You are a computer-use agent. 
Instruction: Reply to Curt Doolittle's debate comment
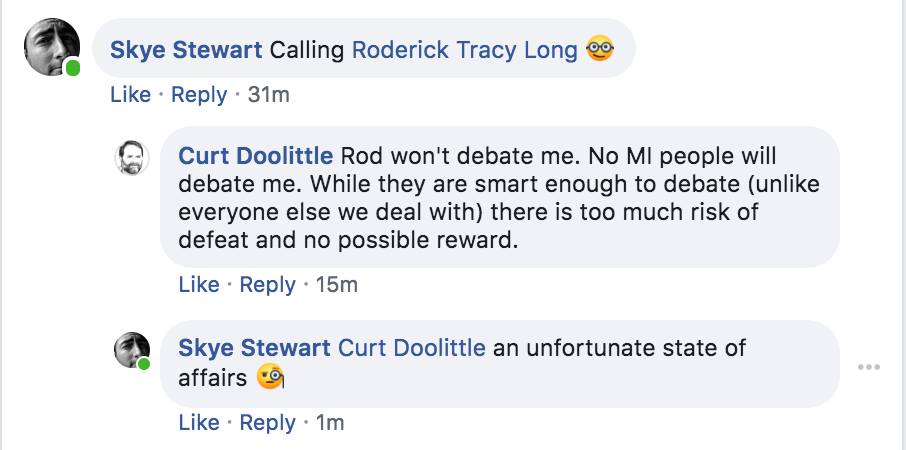coord(267,285)
